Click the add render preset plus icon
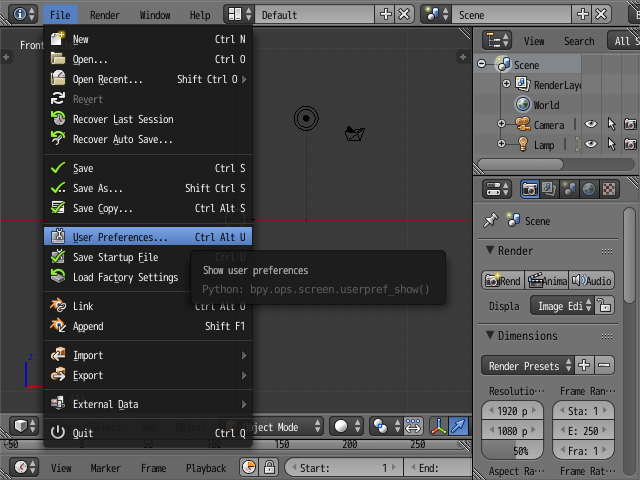Screen dimensions: 640x480 point(585,366)
